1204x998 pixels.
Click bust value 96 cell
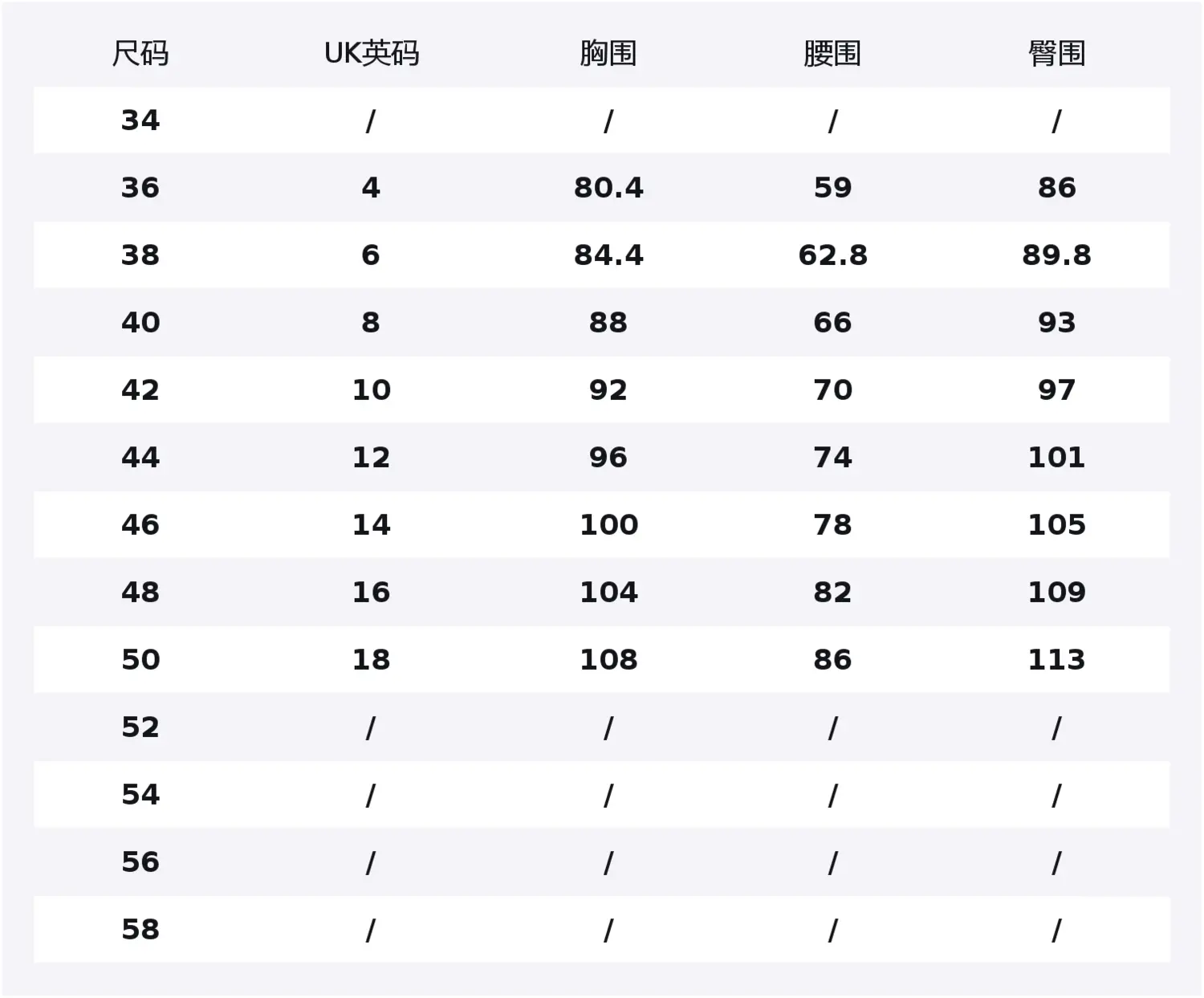608,458
